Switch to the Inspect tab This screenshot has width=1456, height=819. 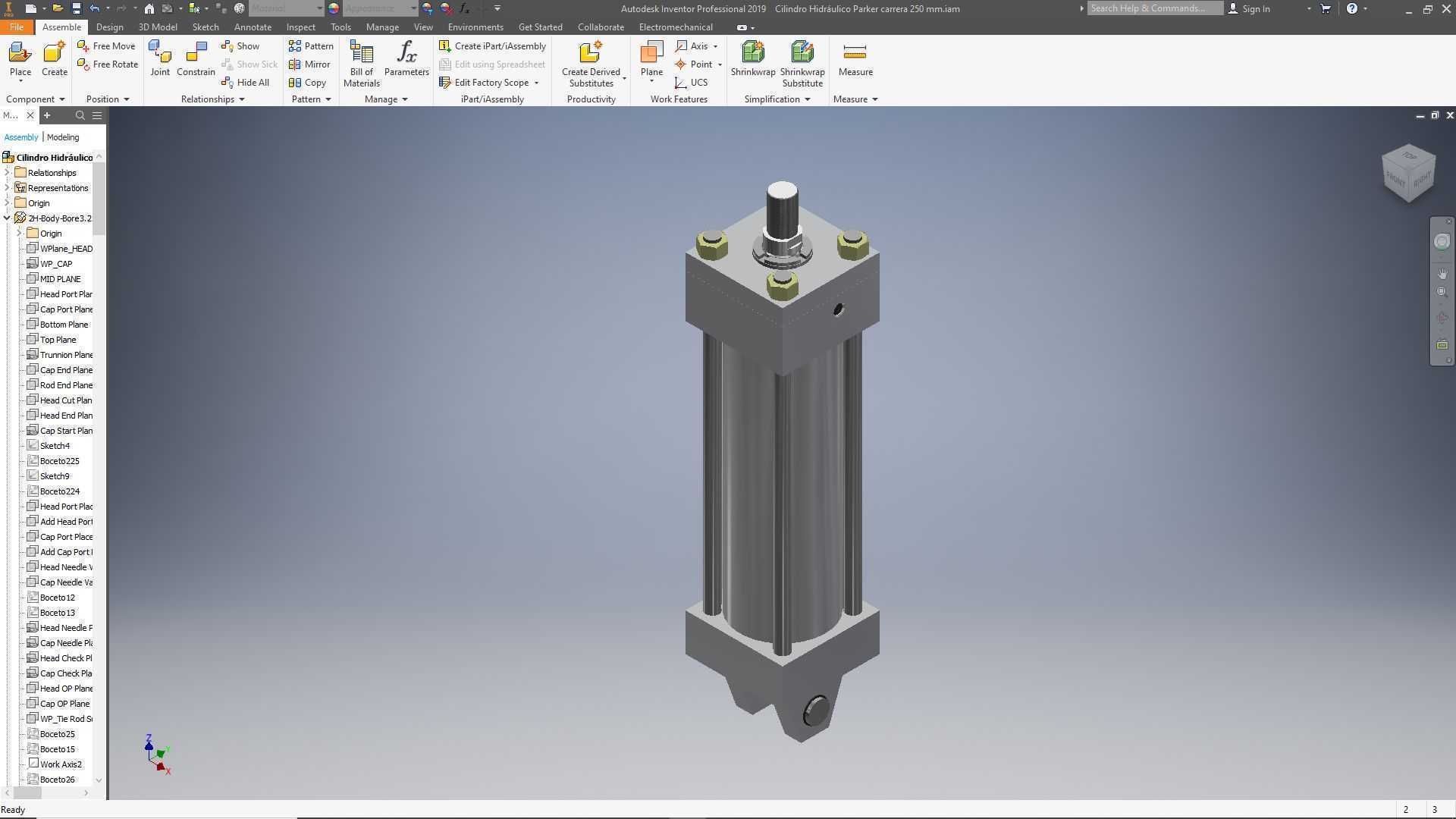300,27
